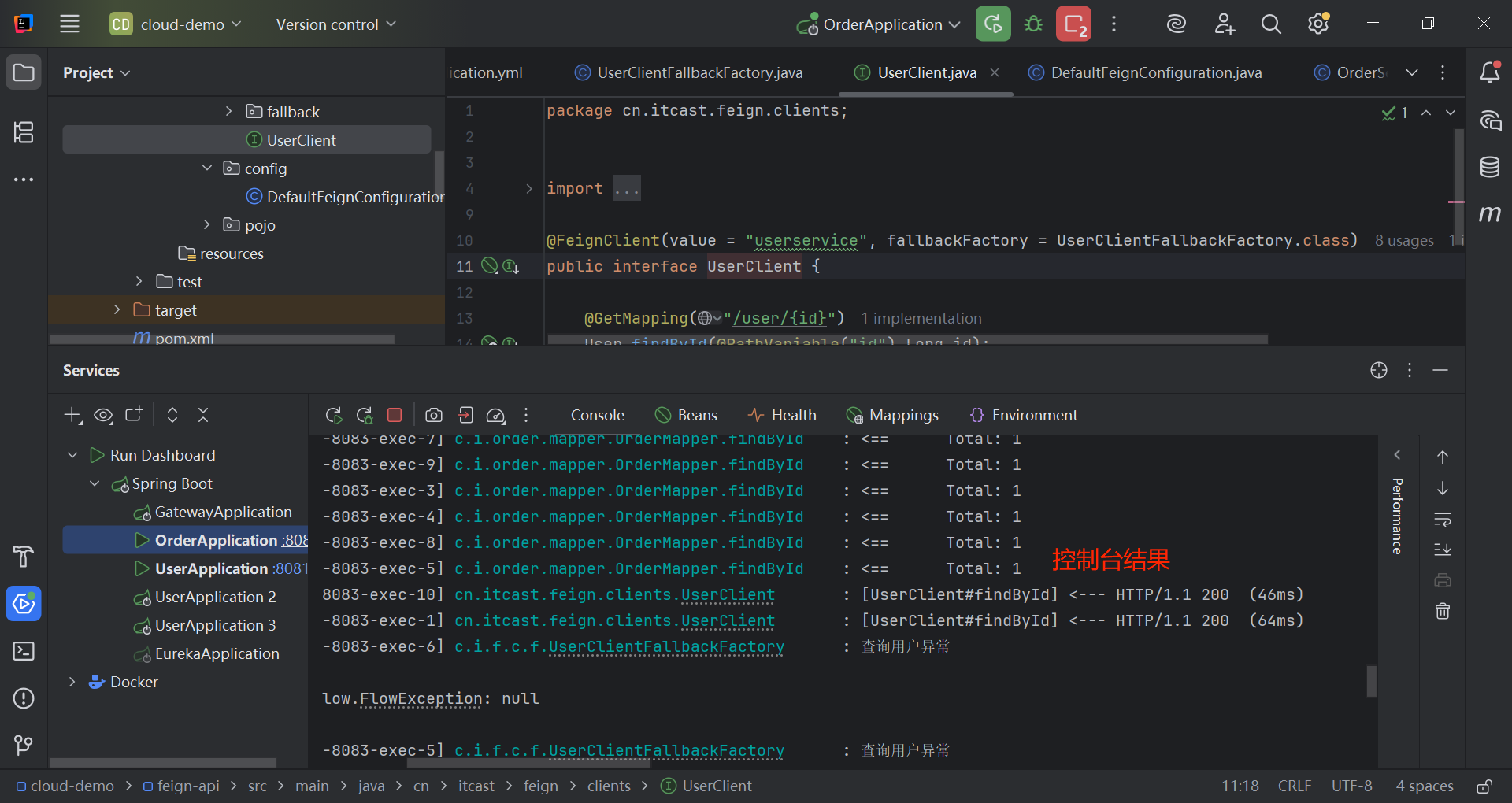Open Notifications bell icon
The width and height of the screenshot is (1512, 803).
point(1489,72)
